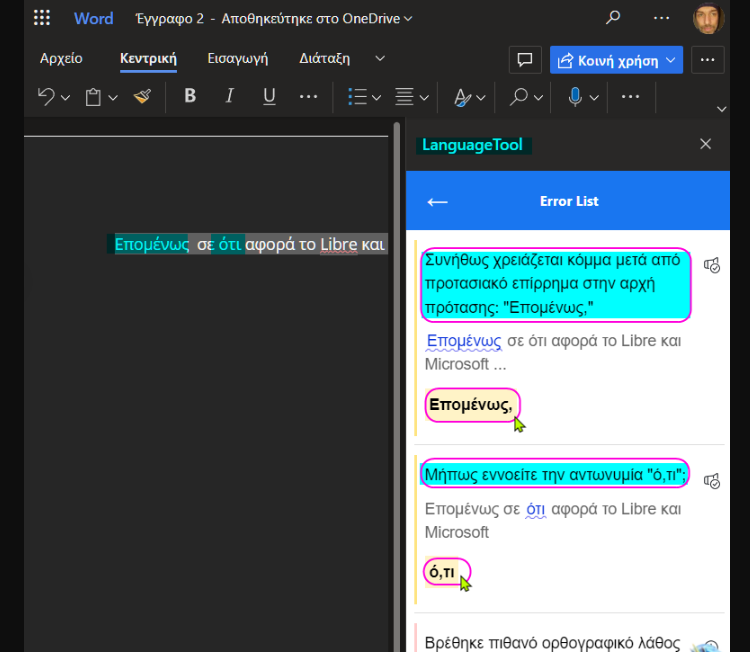The width and height of the screenshot is (750, 652).
Task: Click the Κοινή χρήση share button
Action: coord(617,60)
